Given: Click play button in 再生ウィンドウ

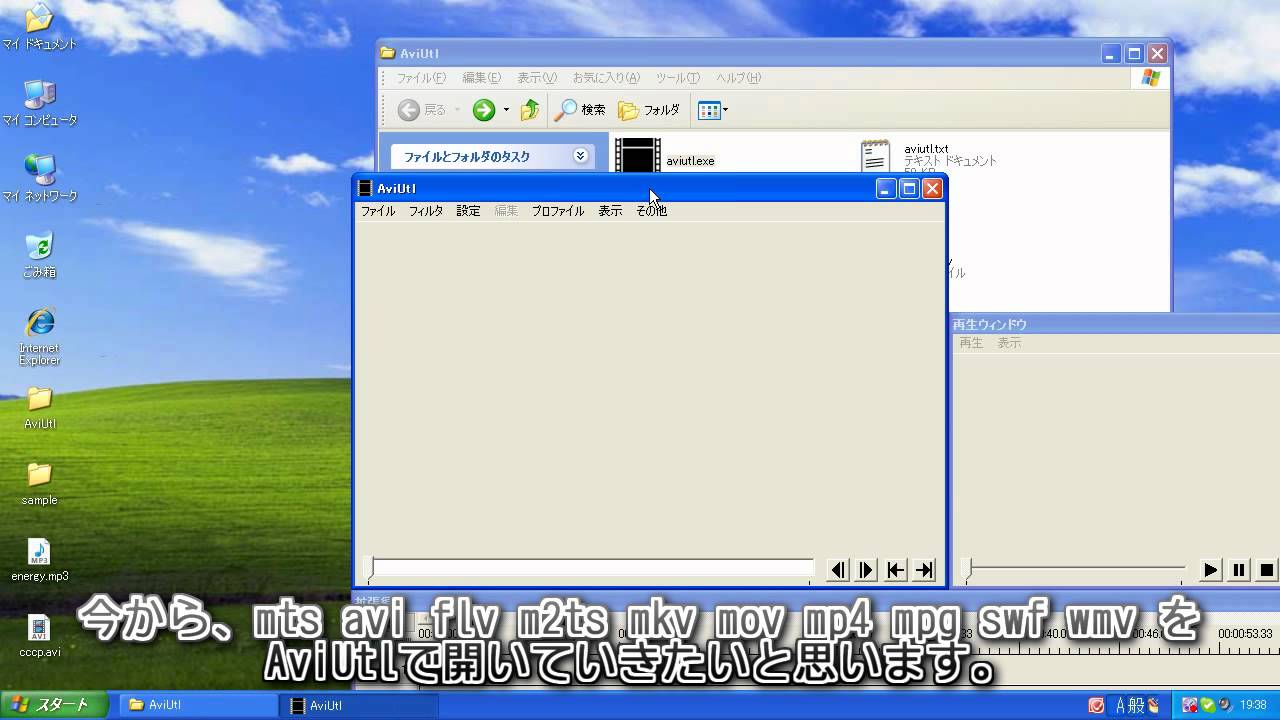Looking at the screenshot, I should (1210, 570).
